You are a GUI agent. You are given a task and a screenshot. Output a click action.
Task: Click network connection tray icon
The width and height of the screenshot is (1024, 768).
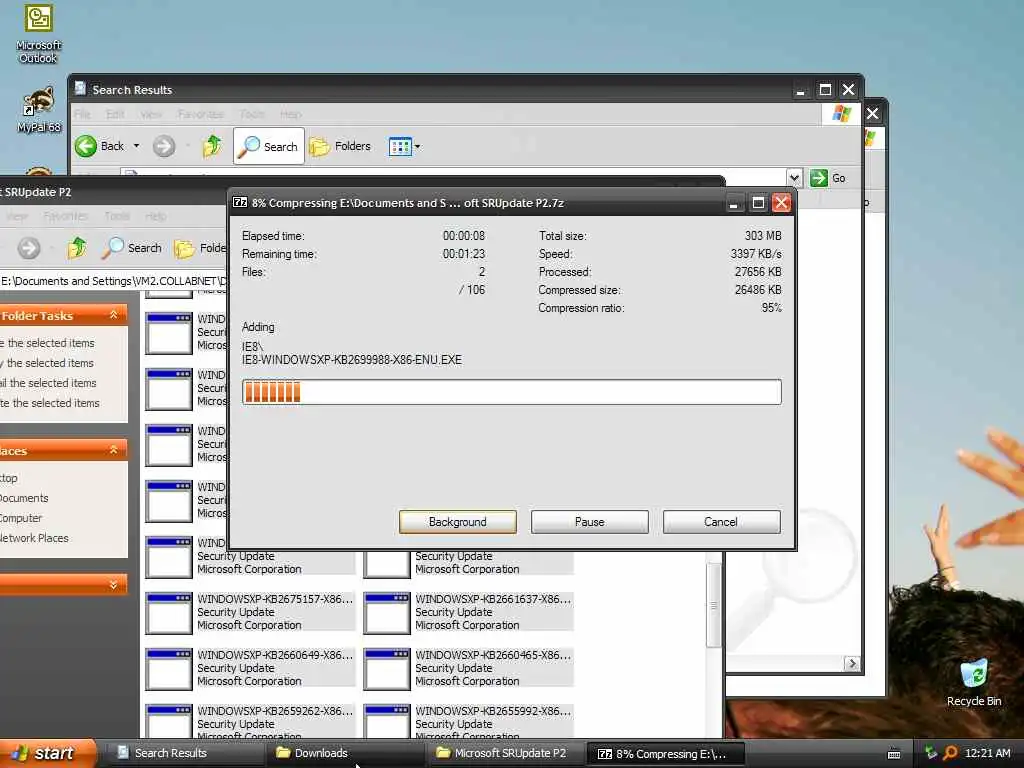point(931,753)
